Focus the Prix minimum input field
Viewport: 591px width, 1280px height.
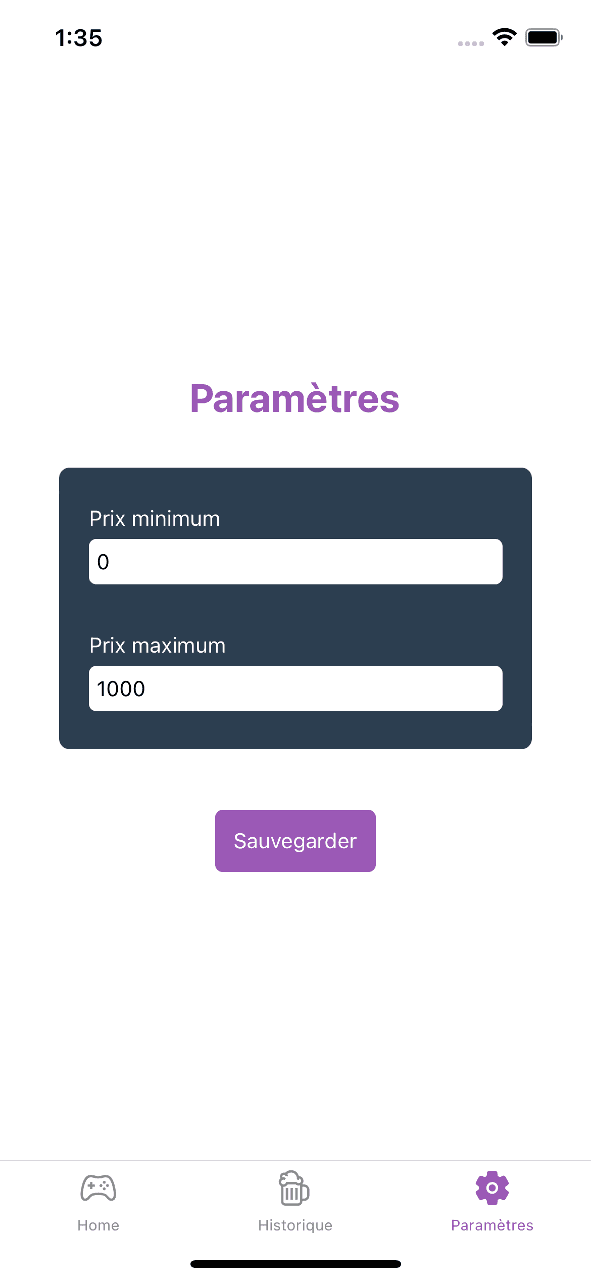pyautogui.click(x=295, y=562)
